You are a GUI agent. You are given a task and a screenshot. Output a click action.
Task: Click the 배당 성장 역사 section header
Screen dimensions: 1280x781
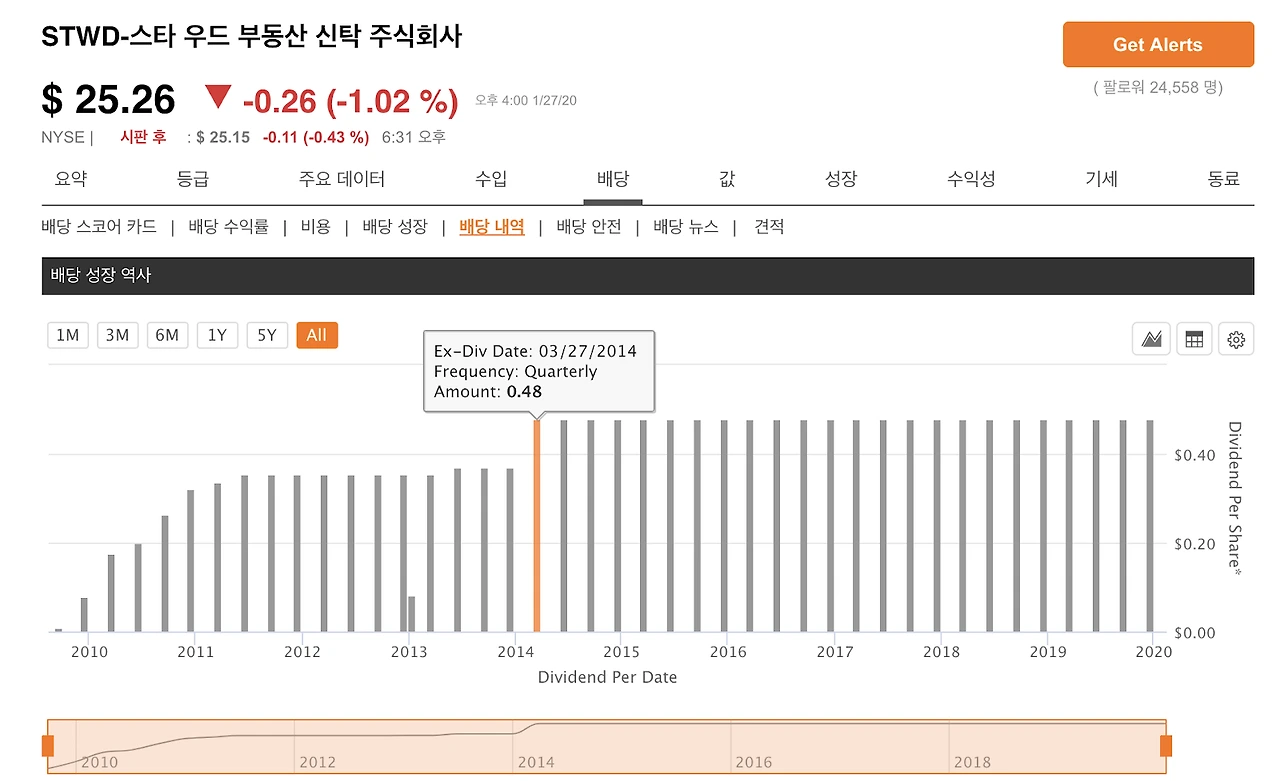(x=648, y=276)
